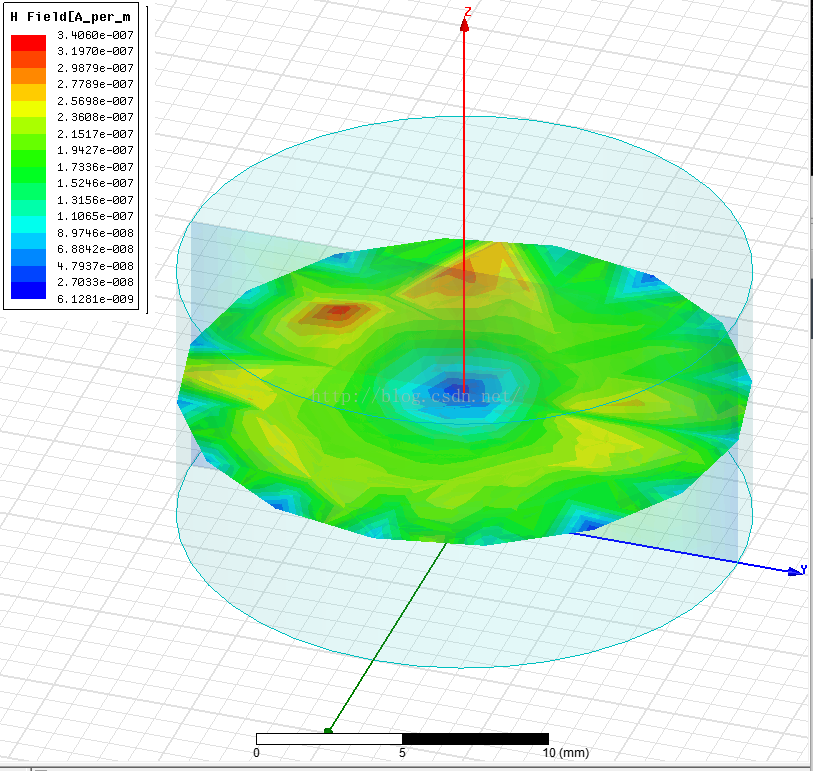The width and height of the screenshot is (813, 771).
Task: Click legend value 1.3156e-007
Action: pos(95,200)
